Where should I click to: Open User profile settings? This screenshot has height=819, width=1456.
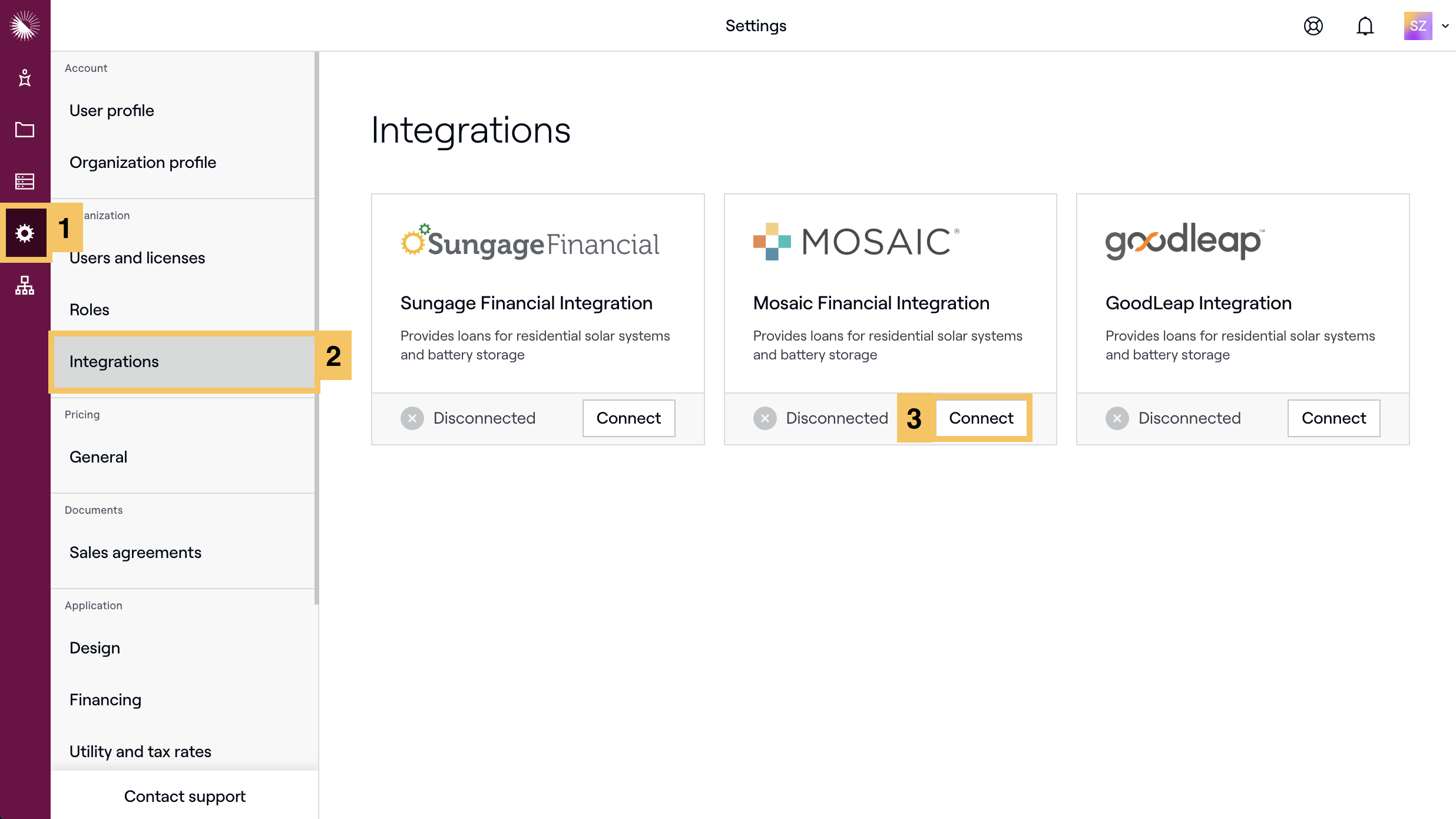pos(112,111)
